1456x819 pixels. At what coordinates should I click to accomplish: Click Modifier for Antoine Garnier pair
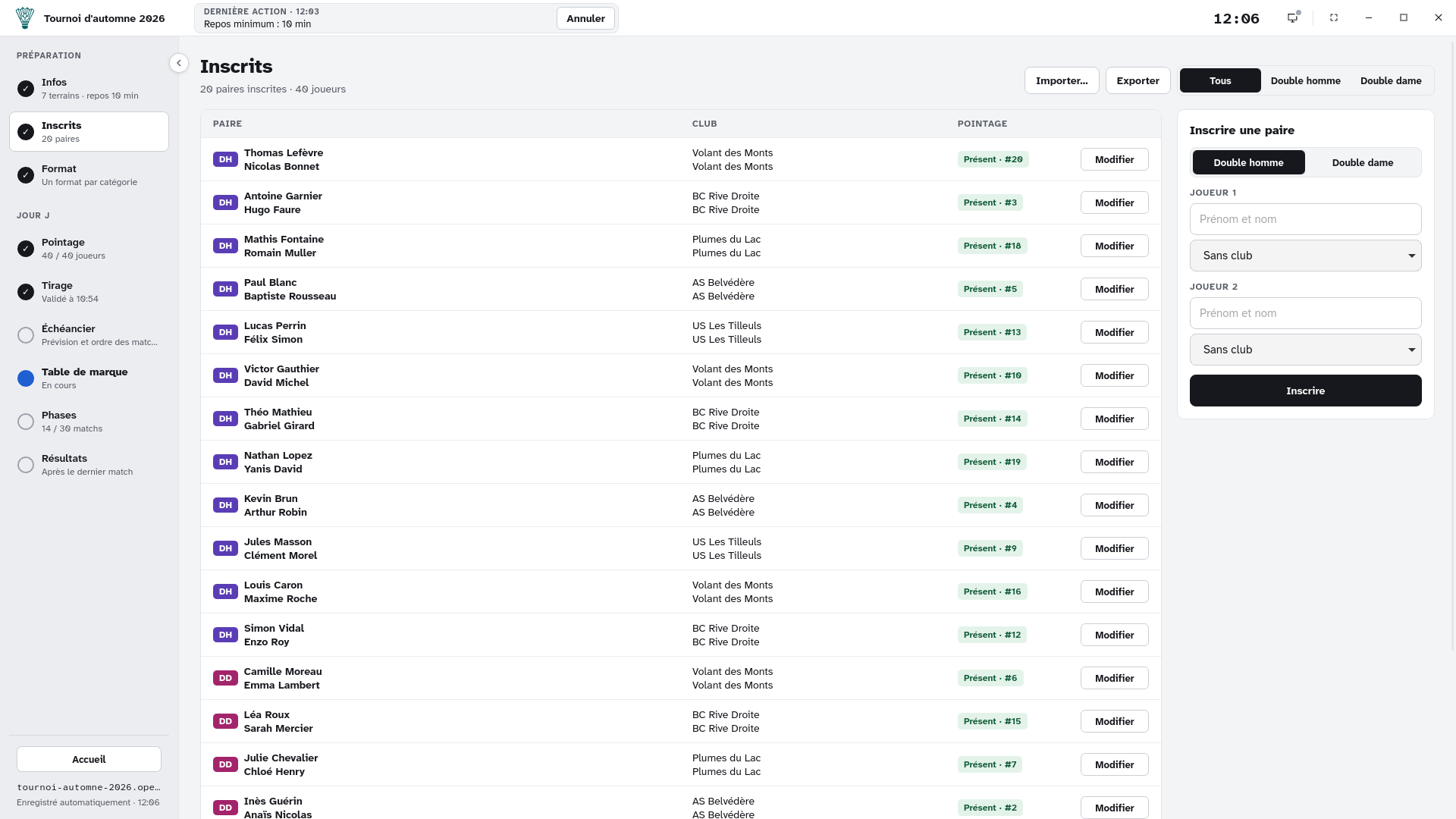pos(1114,202)
